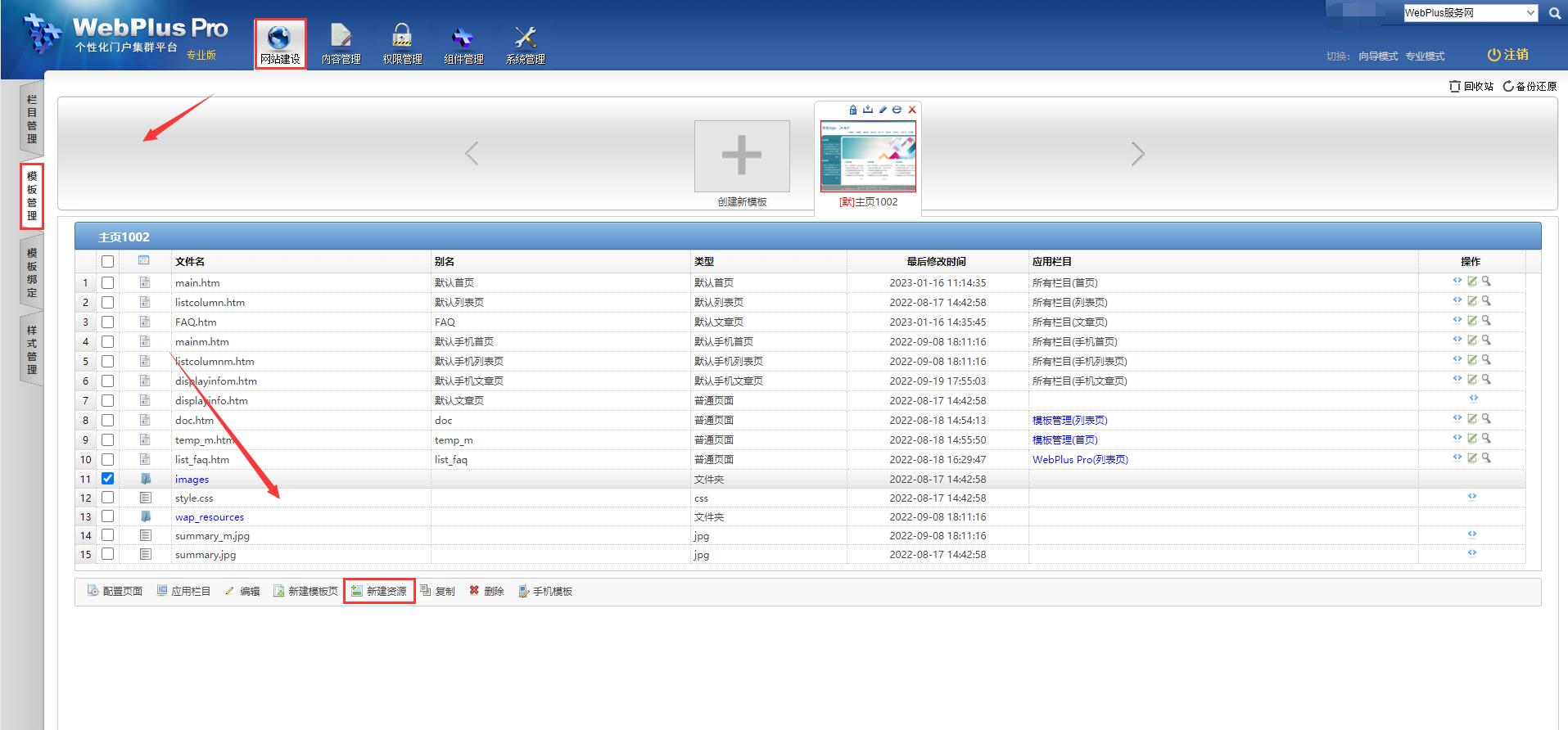Switch to the 栏目管理 side tab
Screen dimensions: 1568x730
tap(32, 119)
